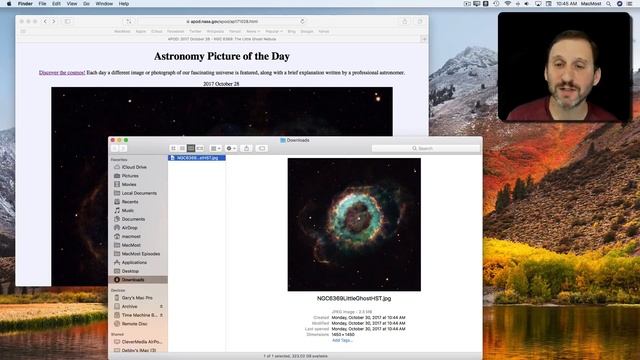Reload the Safari page

302,21
